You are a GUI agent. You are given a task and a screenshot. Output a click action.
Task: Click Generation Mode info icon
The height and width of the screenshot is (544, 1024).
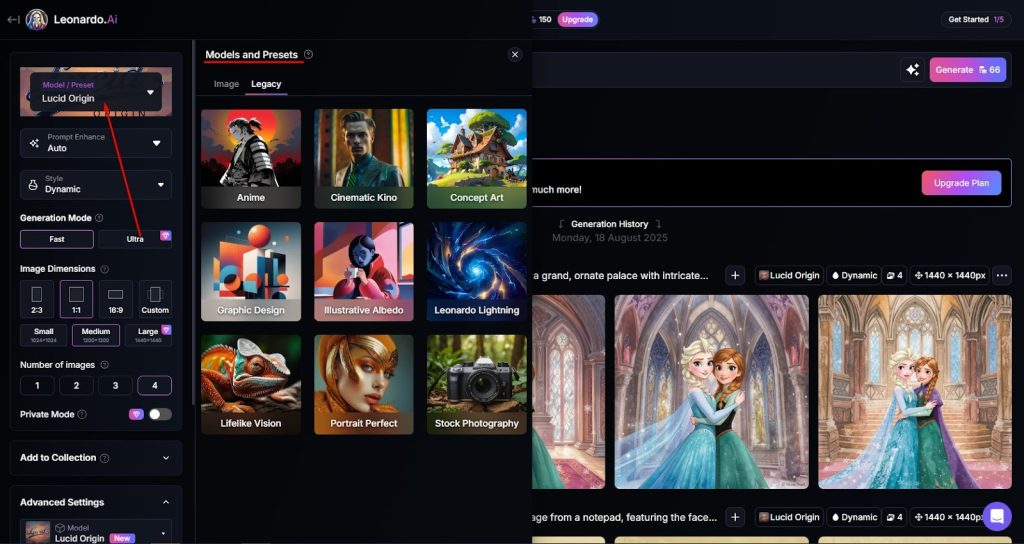(x=99, y=218)
